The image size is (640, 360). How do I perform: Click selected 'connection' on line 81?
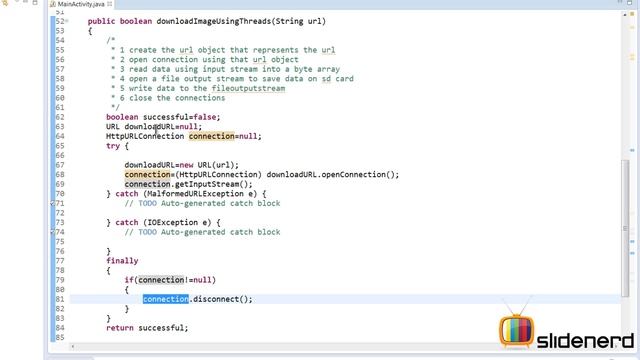click(166, 299)
